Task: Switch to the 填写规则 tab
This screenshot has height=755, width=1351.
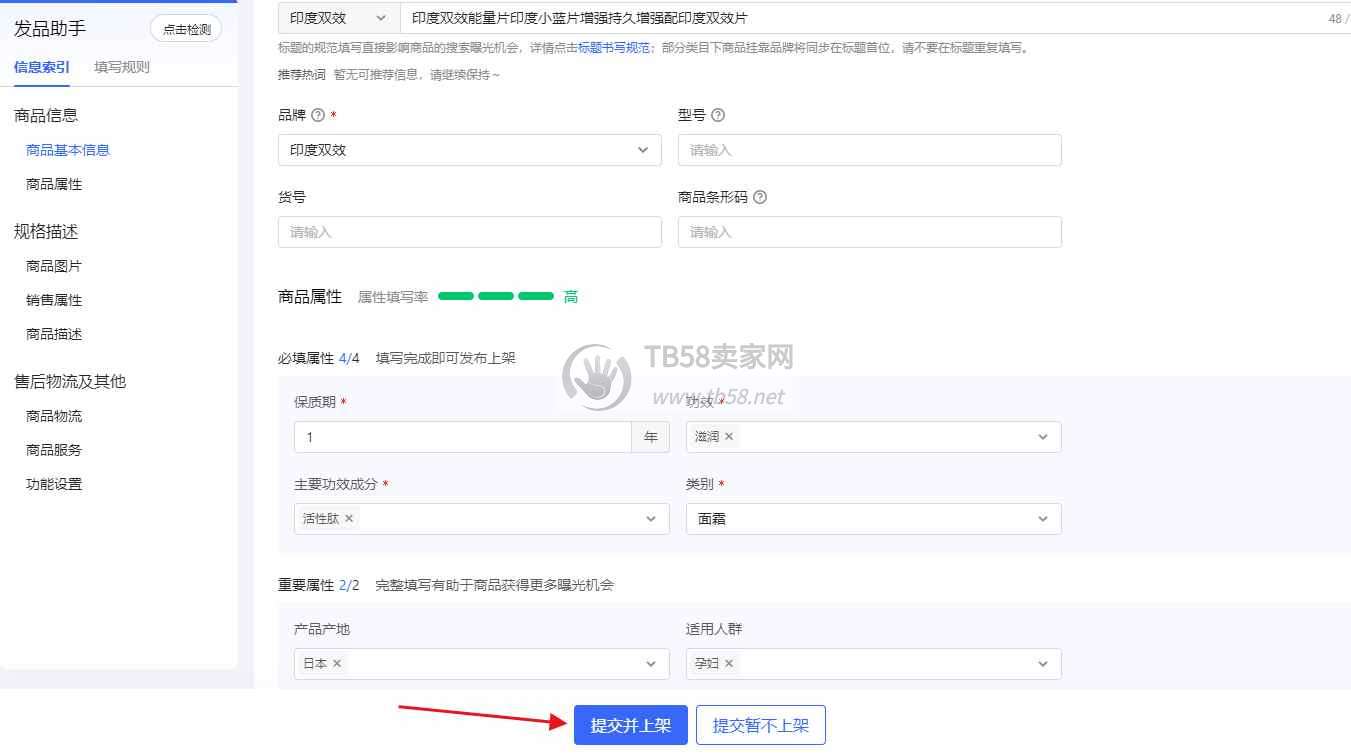Action: [122, 68]
